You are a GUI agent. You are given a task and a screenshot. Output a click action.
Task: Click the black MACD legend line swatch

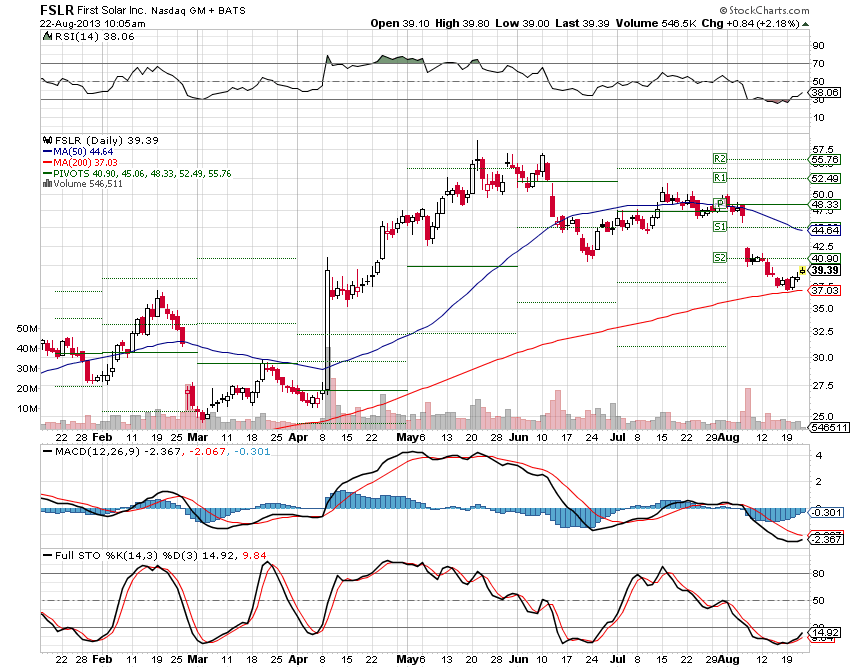[47, 452]
